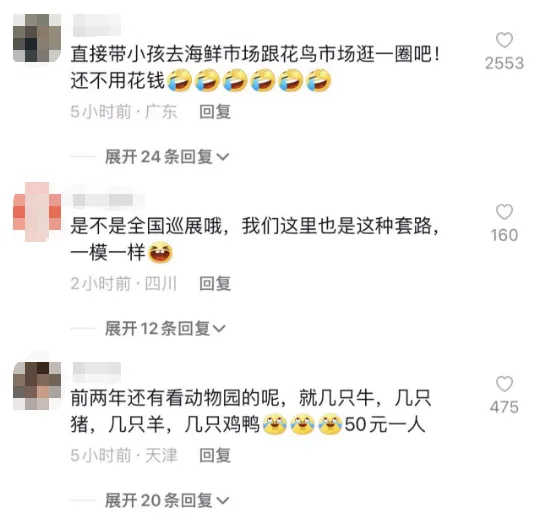The width and height of the screenshot is (552, 516).
Task: Tap the 海鲜市场 comment text
Action: [255, 68]
